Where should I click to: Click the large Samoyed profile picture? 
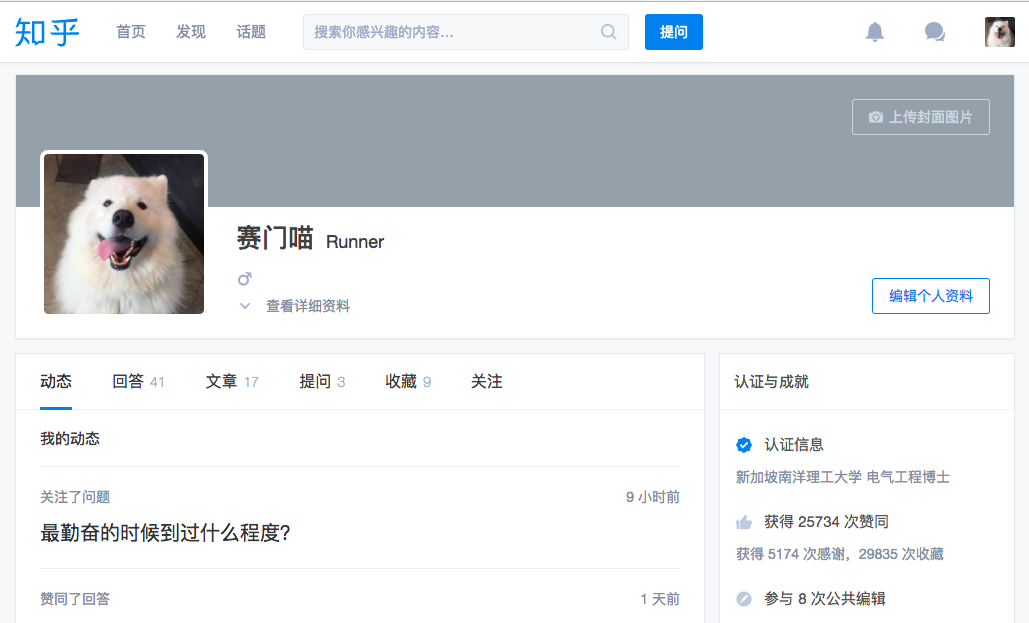[x=124, y=234]
